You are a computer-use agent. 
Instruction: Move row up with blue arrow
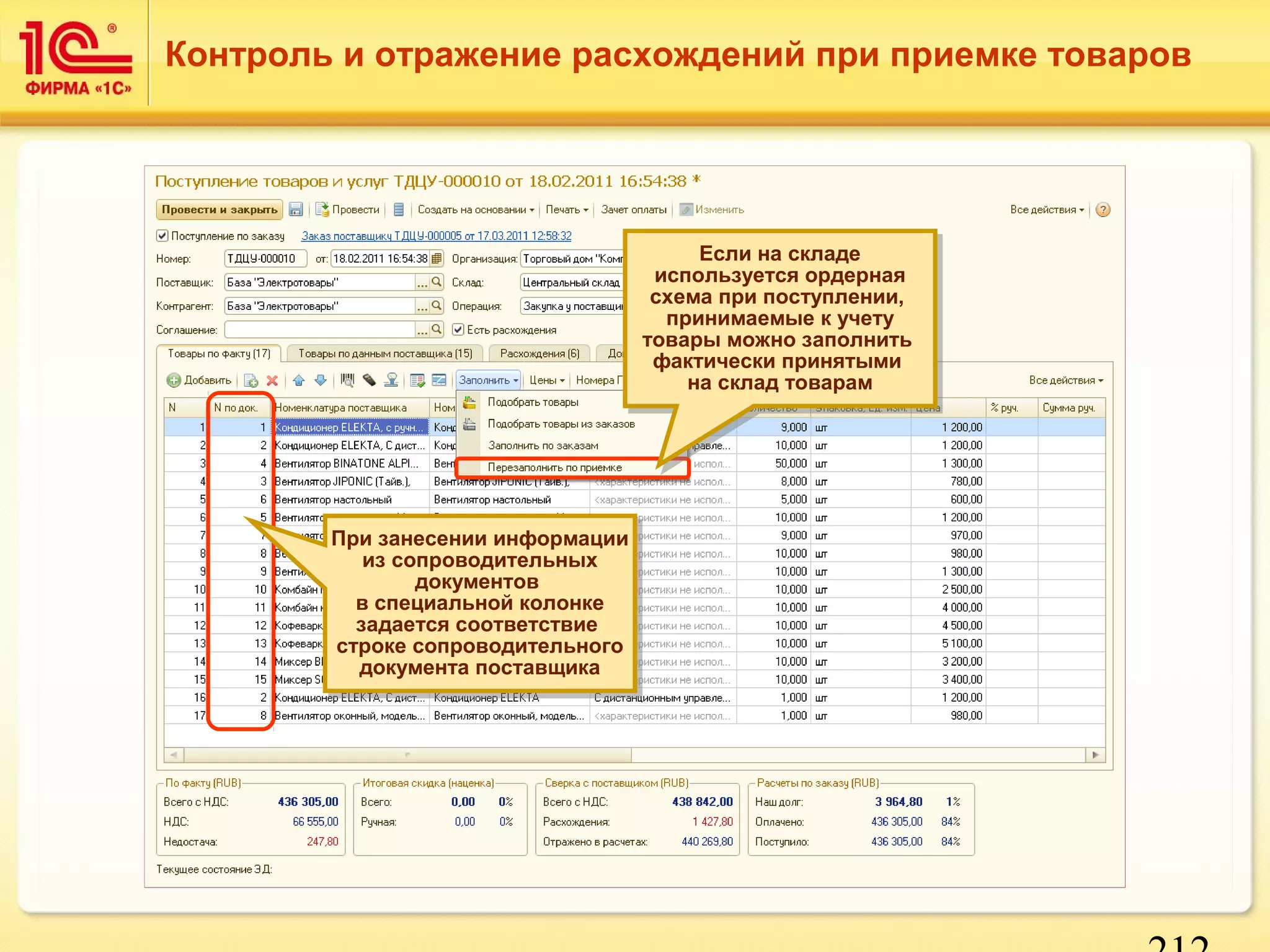299,380
